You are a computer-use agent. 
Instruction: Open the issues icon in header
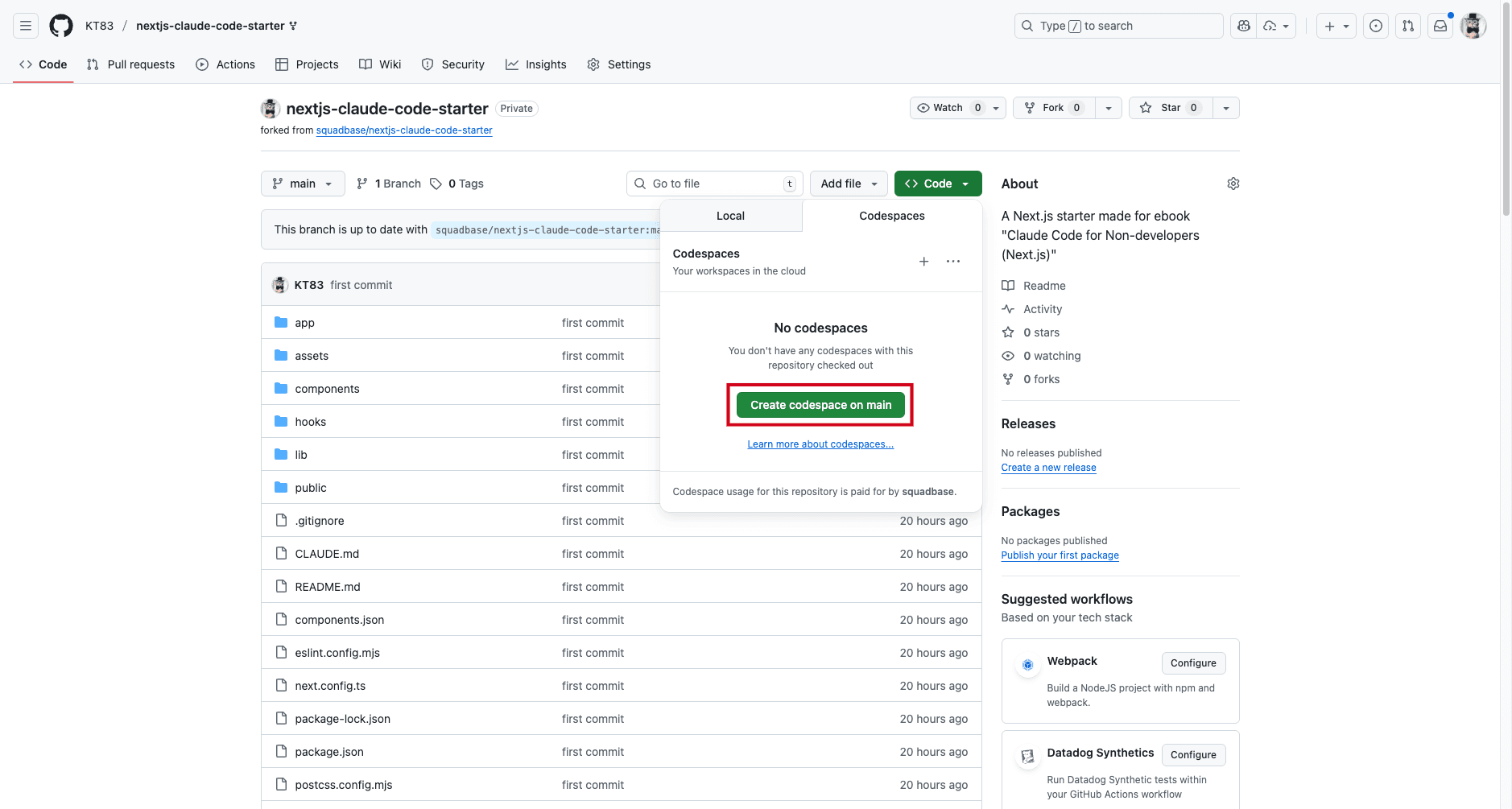[1376, 26]
